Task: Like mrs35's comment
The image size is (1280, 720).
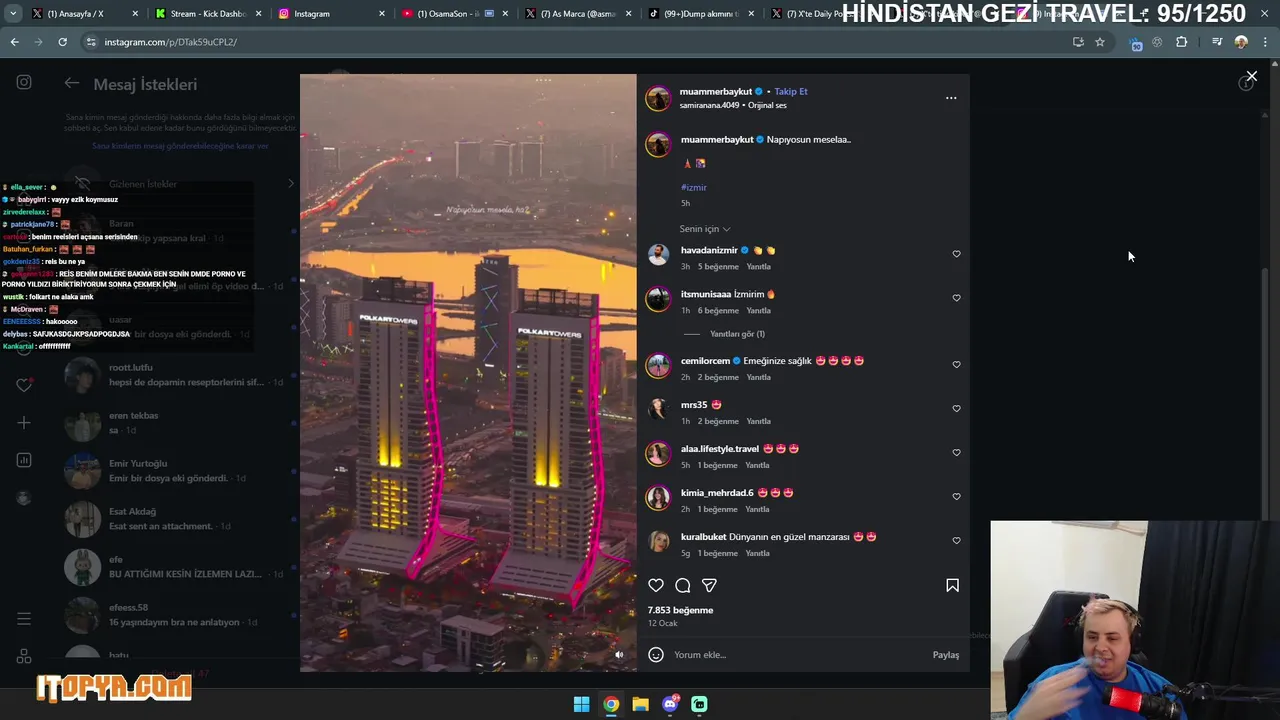Action: (956, 409)
